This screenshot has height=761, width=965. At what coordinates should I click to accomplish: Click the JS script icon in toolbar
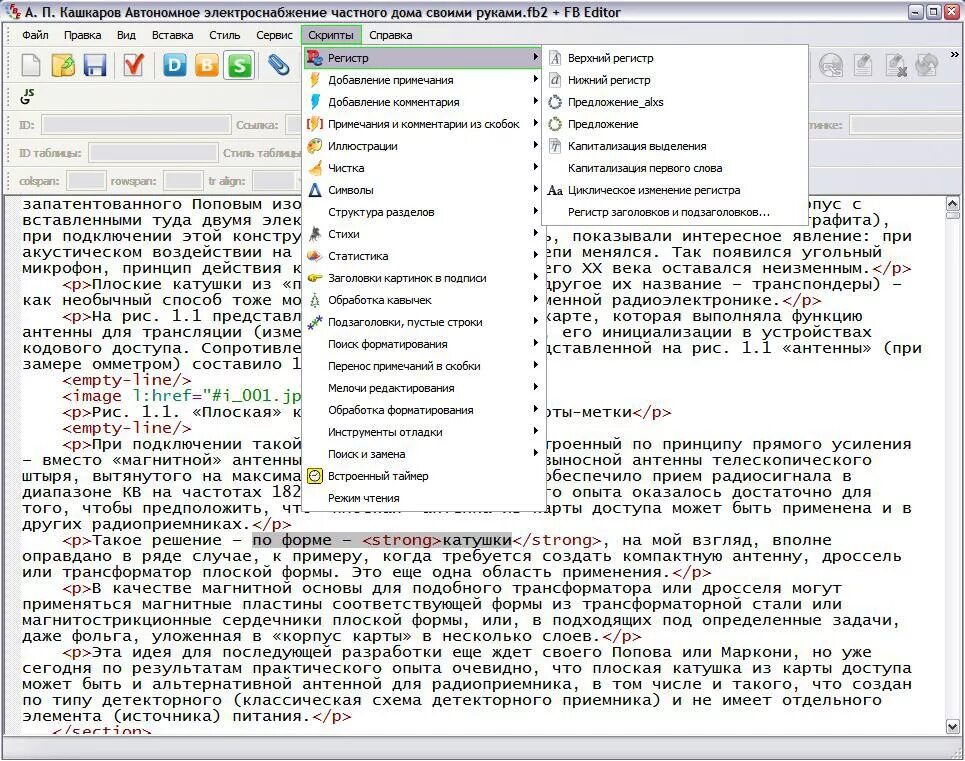pos(28,96)
